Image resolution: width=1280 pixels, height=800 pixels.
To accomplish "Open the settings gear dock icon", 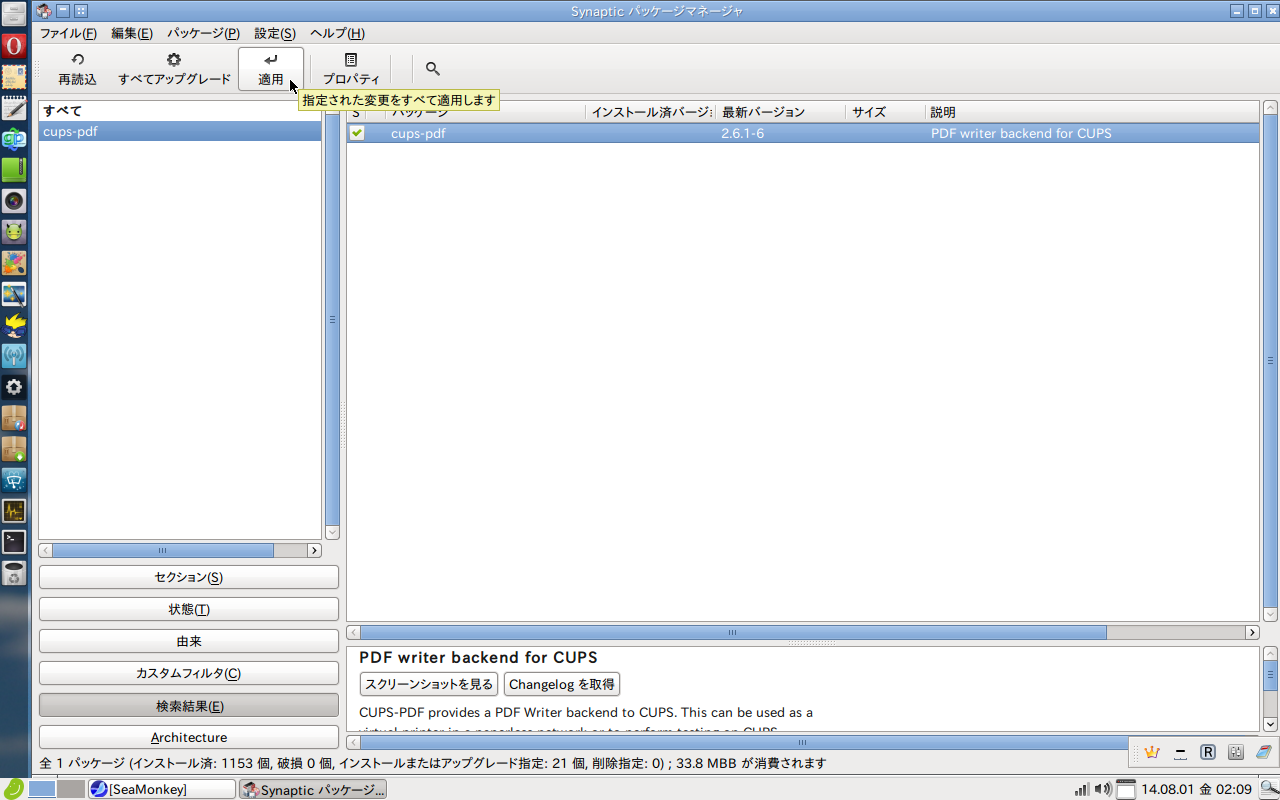I will click(x=13, y=387).
